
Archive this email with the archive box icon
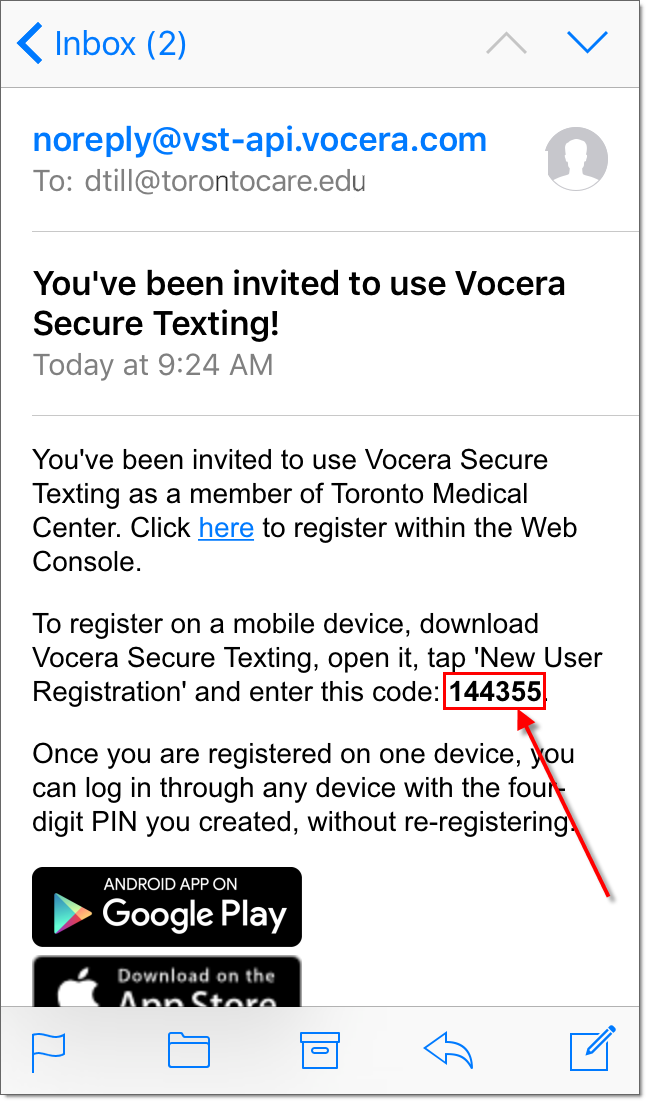coord(321,1049)
